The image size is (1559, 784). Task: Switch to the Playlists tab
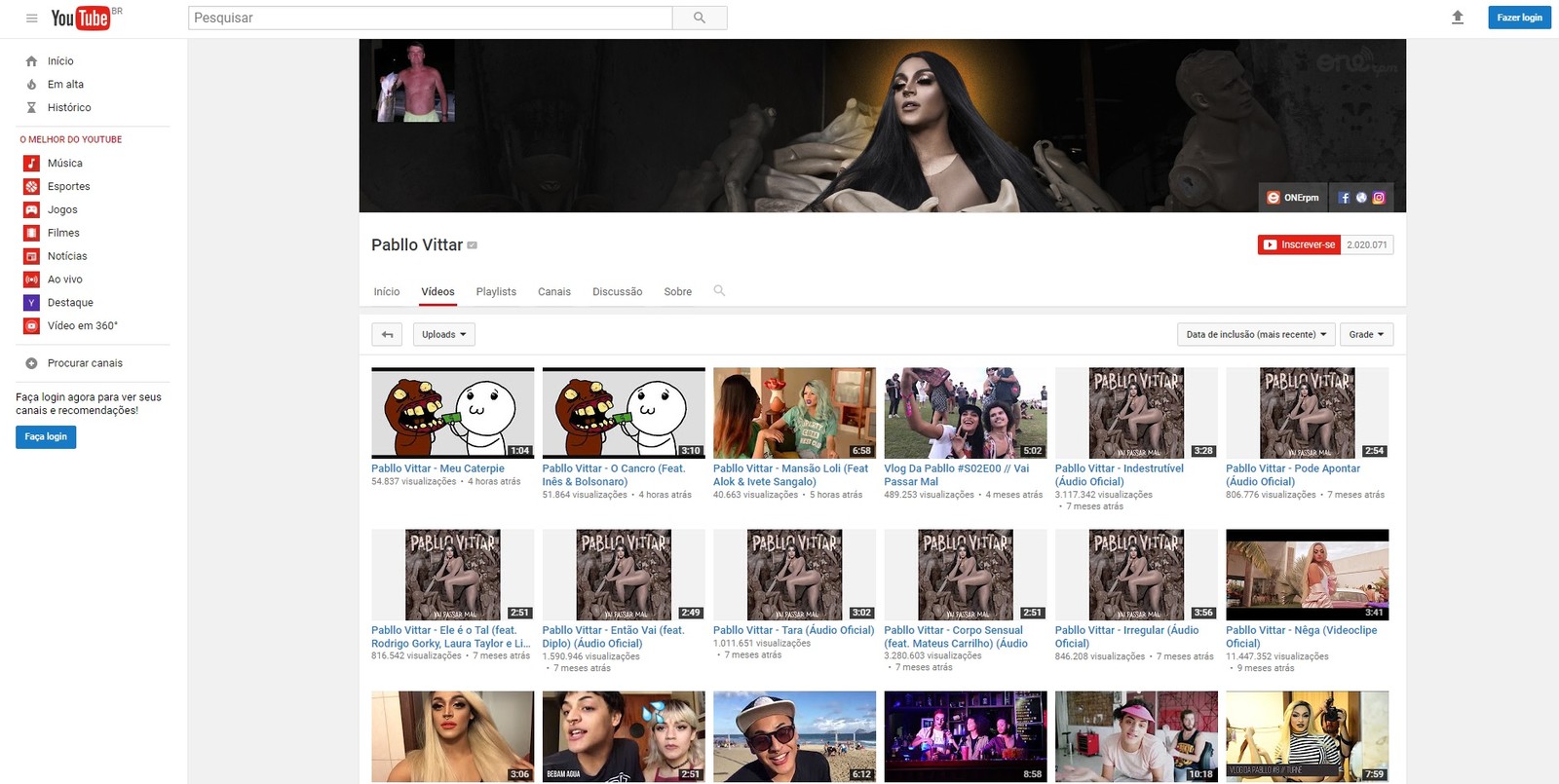tap(496, 292)
